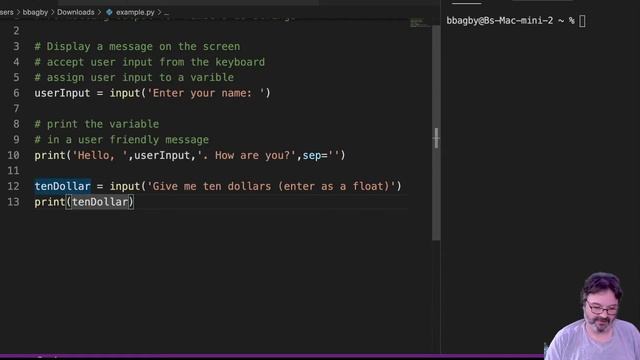640x360 pixels.
Task: Click line number 10 in the gutter
Action: click(x=13, y=155)
